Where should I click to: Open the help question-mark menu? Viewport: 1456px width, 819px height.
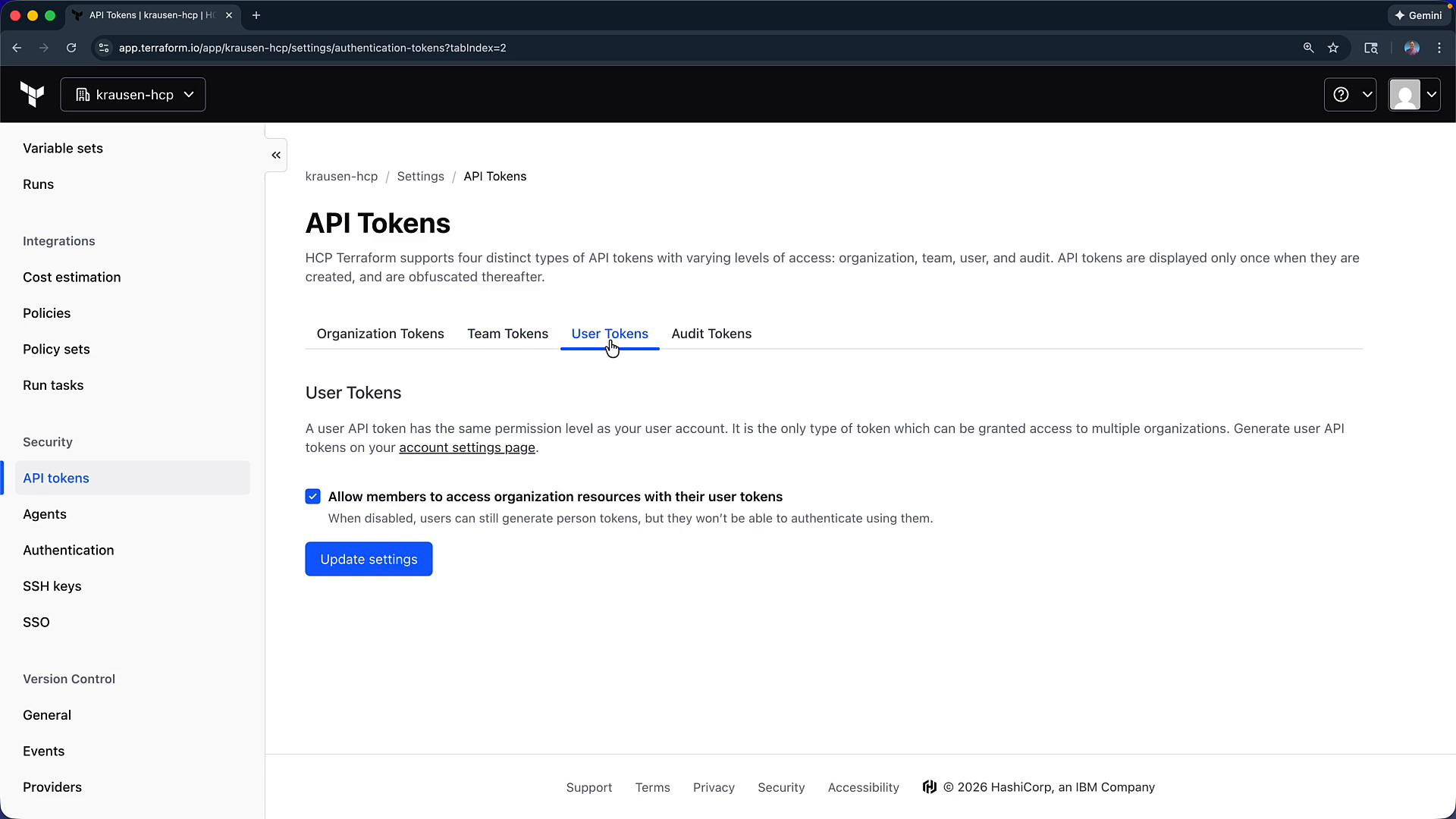point(1350,95)
